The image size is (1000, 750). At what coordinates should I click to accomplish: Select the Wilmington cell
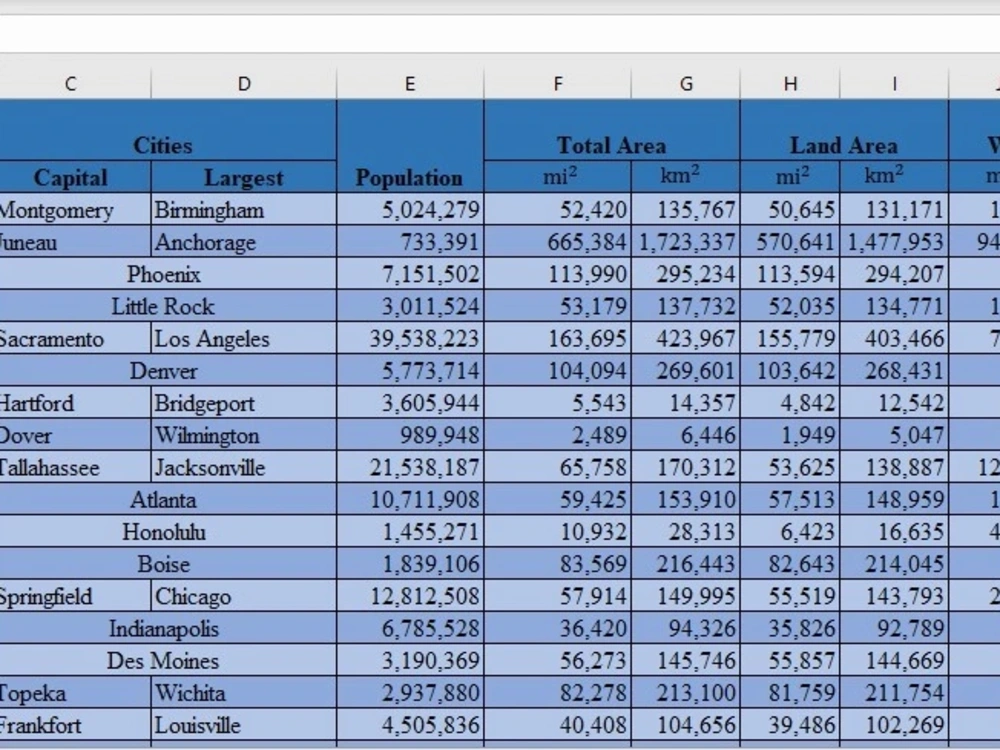(x=244, y=435)
